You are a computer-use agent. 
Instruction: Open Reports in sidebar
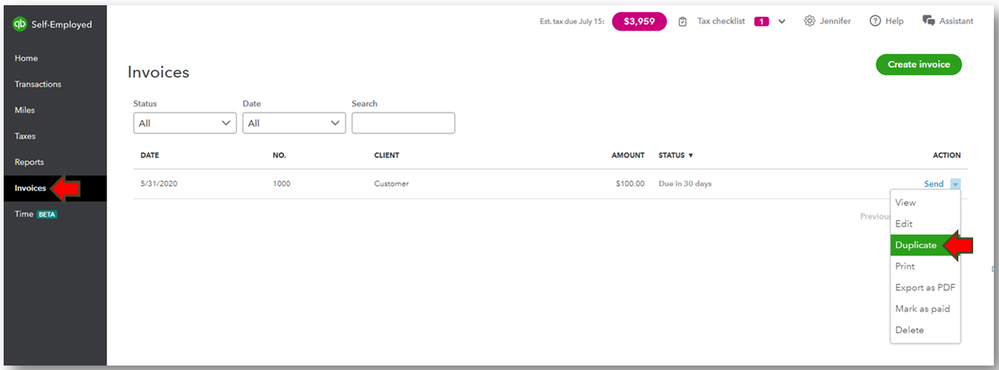29,162
